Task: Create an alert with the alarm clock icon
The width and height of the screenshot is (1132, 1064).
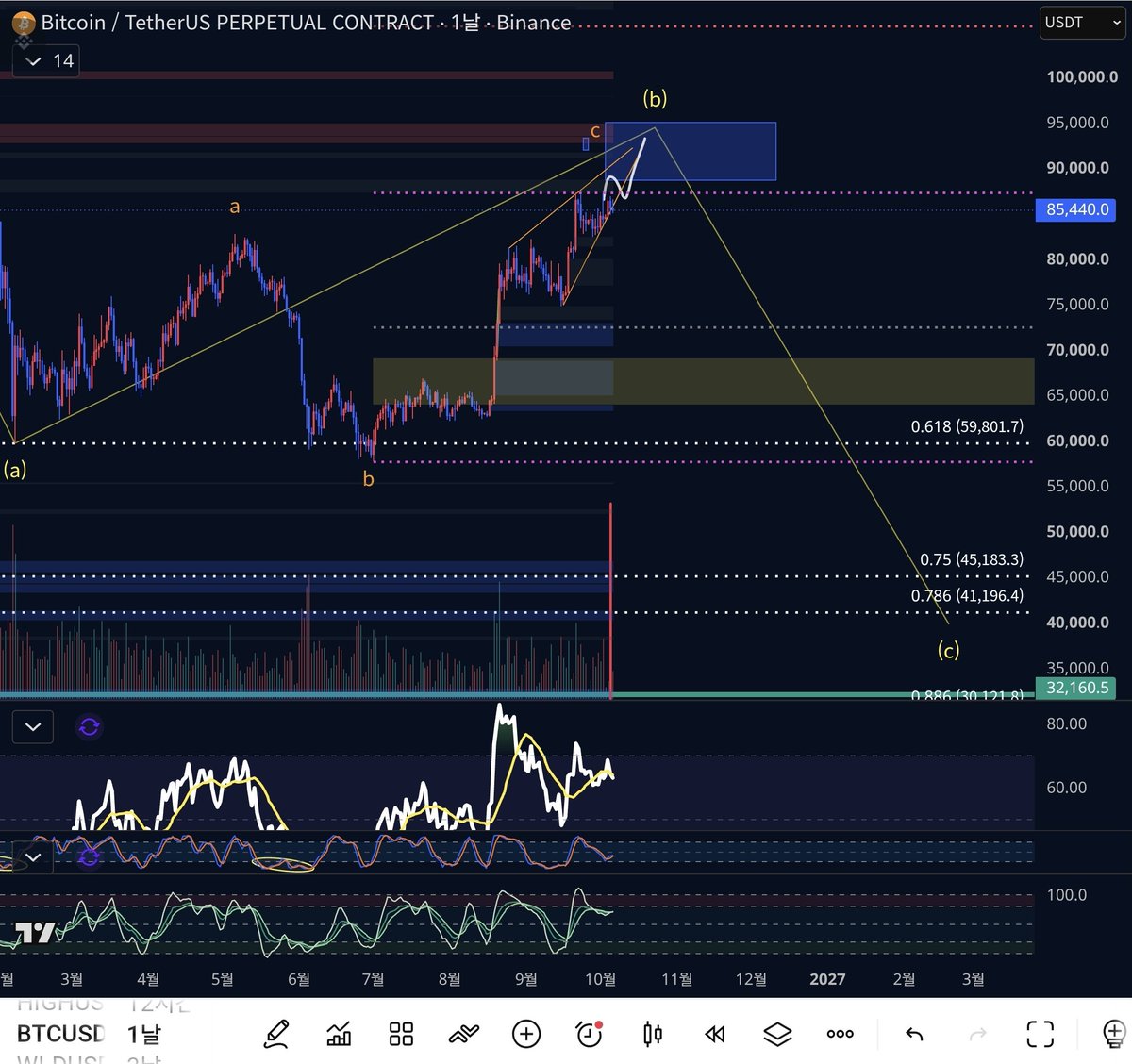Action: pyautogui.click(x=590, y=1035)
